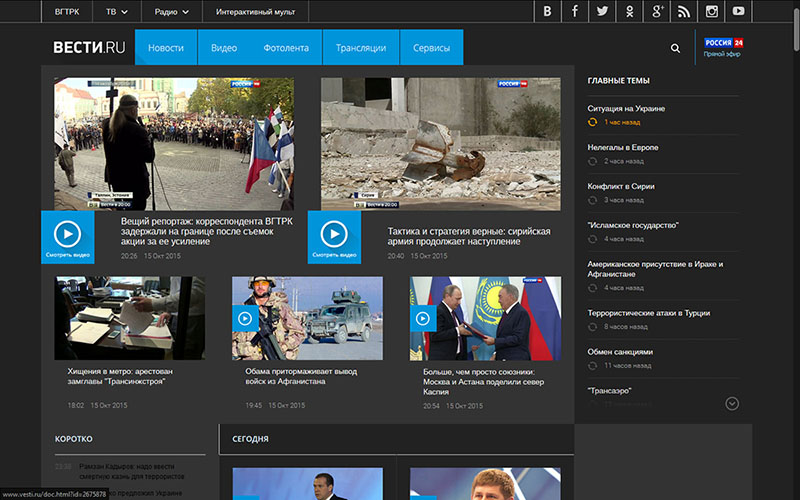
Task: Click refresh icon under Конфликт в Сирии
Action: [592, 200]
